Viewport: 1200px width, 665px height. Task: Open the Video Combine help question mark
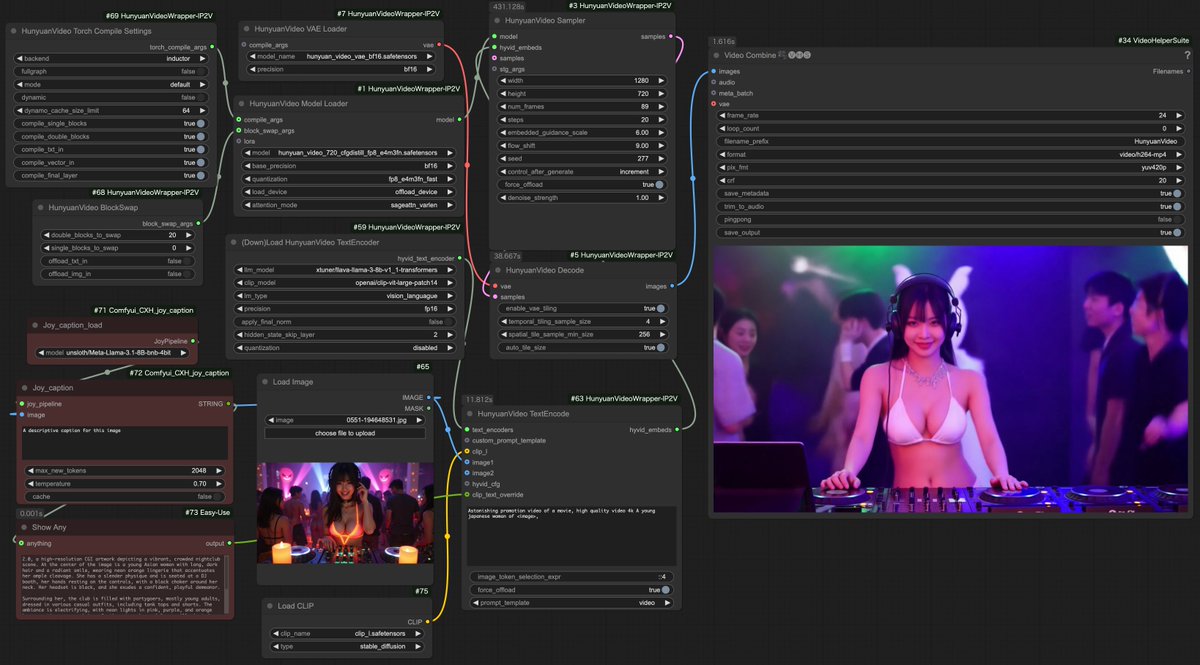1187,55
